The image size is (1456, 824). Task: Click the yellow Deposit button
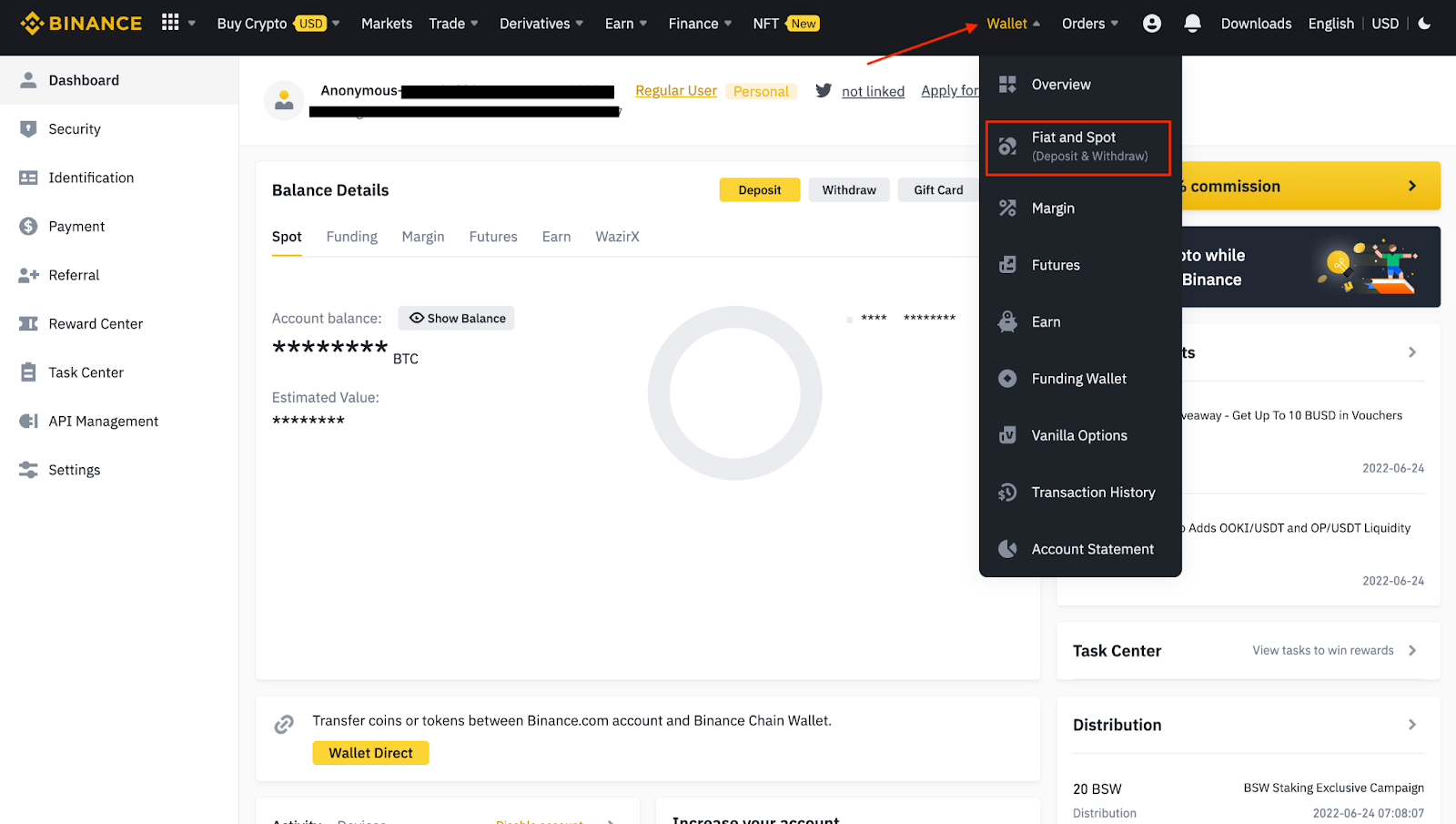tap(760, 189)
